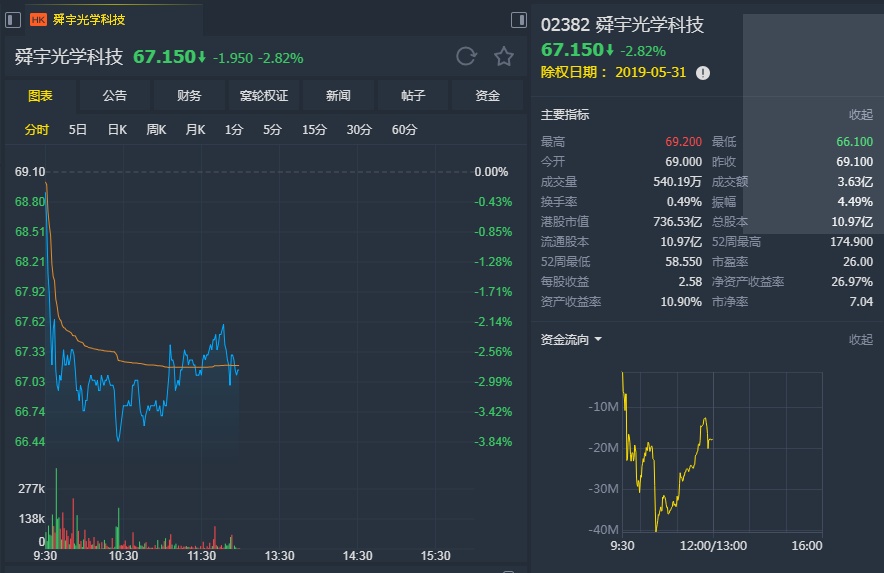884x573 pixels.
Task: Click the refresh quote icon
Action: 466,56
